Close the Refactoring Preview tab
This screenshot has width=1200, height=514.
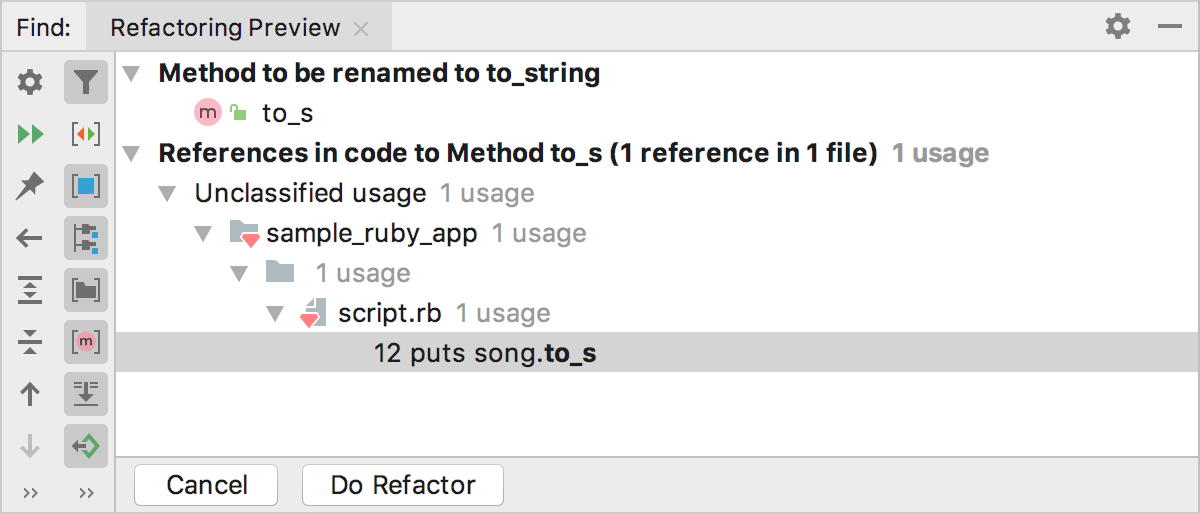pyautogui.click(x=361, y=29)
